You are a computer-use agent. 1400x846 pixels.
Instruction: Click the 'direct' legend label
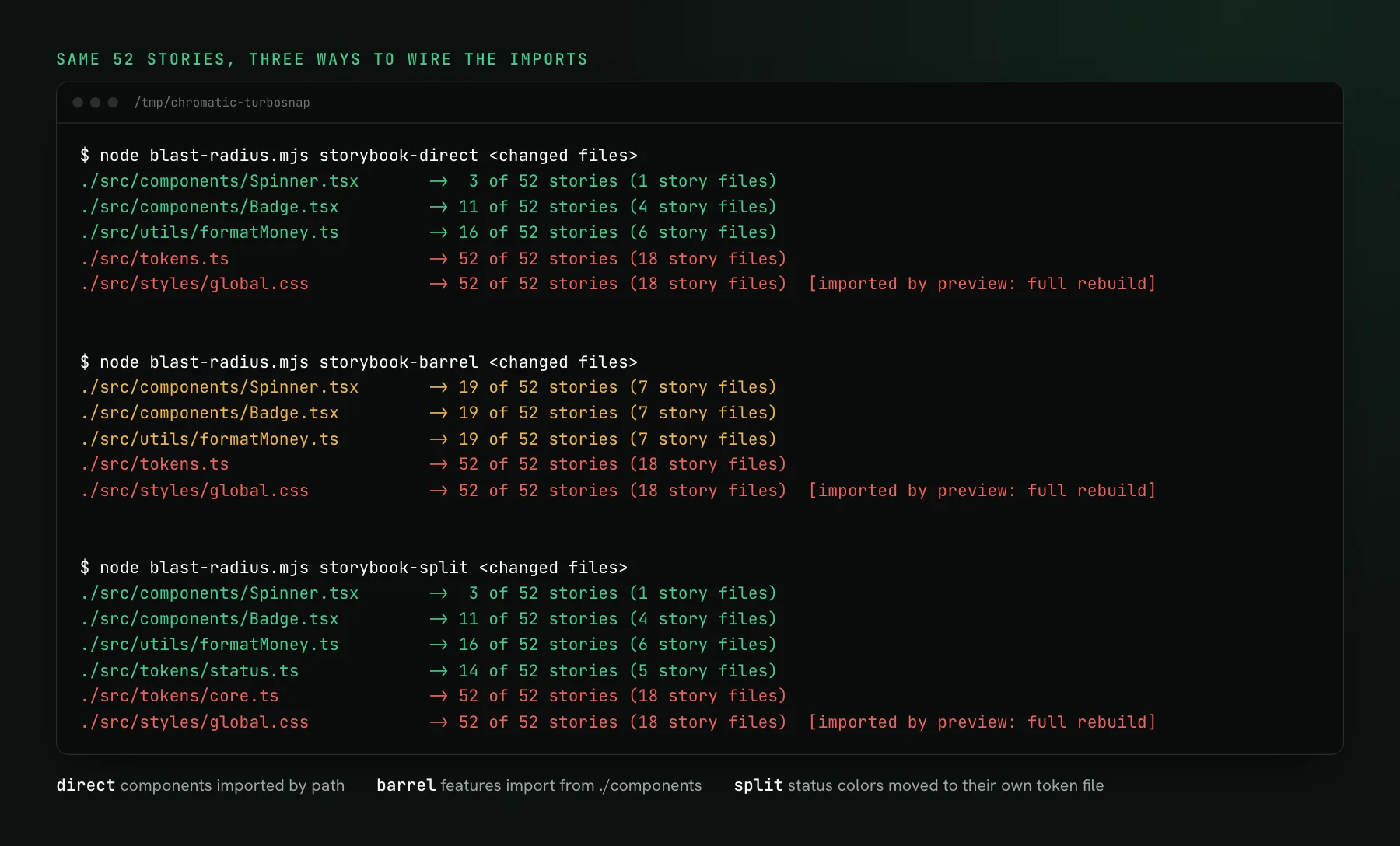coord(86,785)
